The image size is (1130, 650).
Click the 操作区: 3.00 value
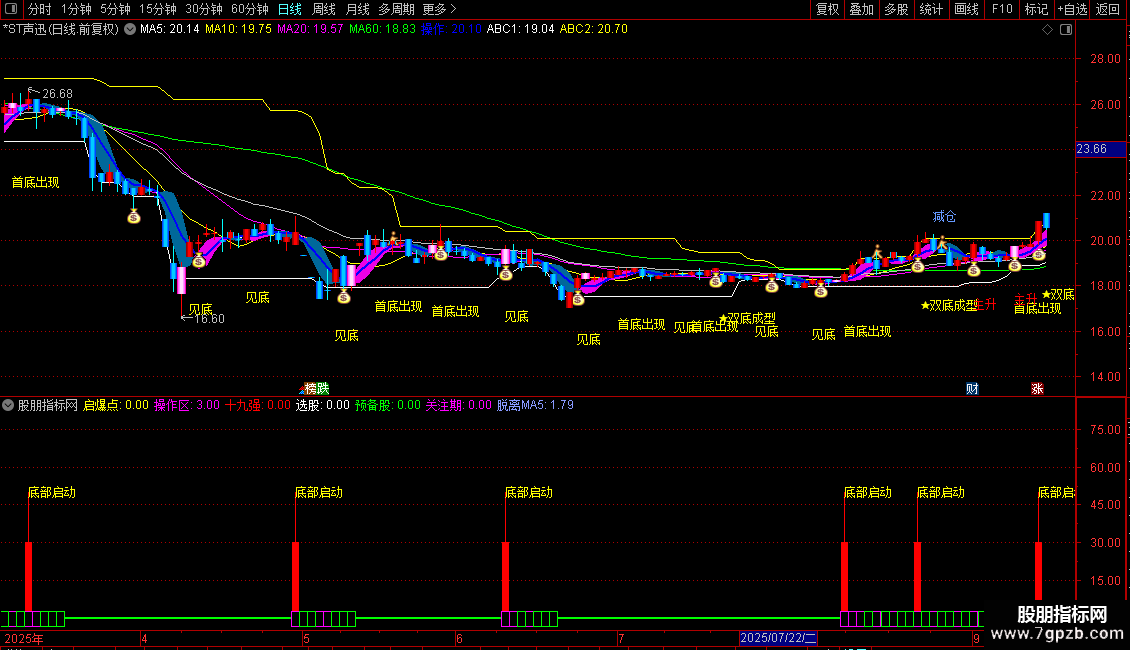click(x=187, y=406)
